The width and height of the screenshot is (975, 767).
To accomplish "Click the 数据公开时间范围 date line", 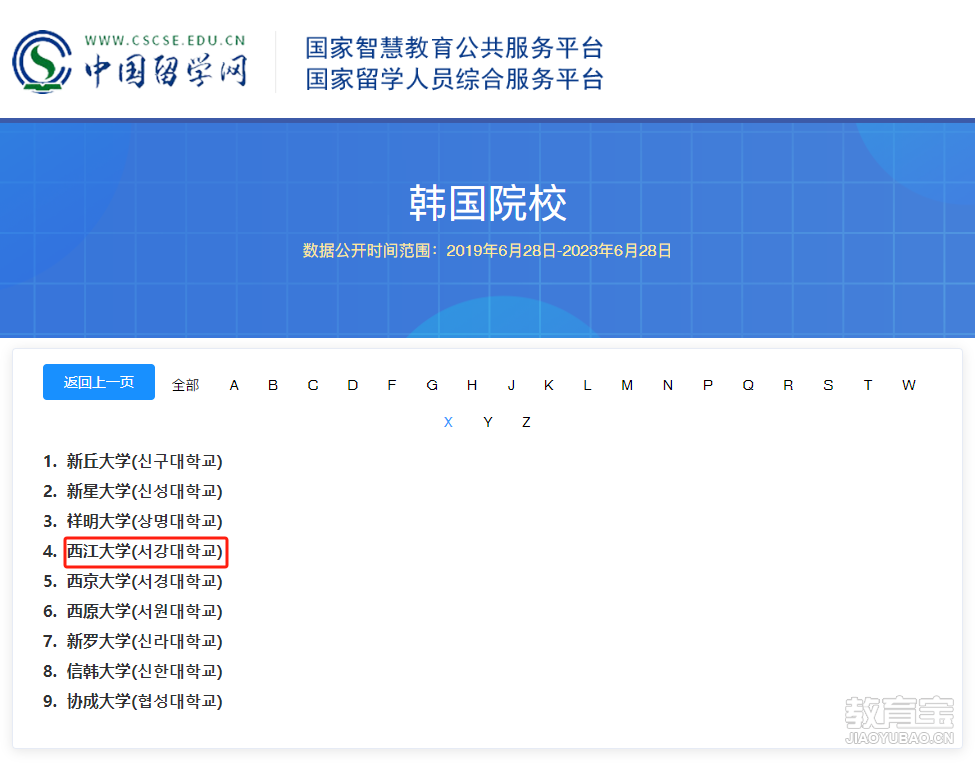I will coord(487,251).
